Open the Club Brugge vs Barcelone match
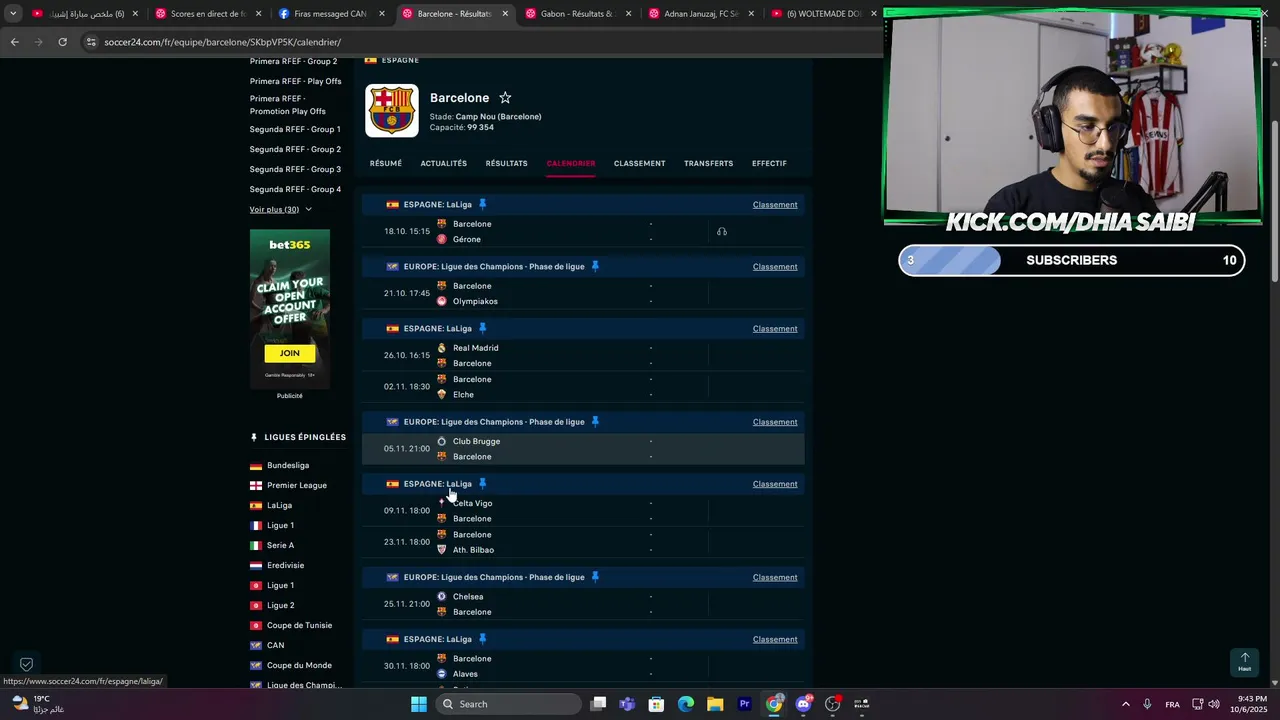The width and height of the screenshot is (1280, 720). pyautogui.click(x=583, y=449)
